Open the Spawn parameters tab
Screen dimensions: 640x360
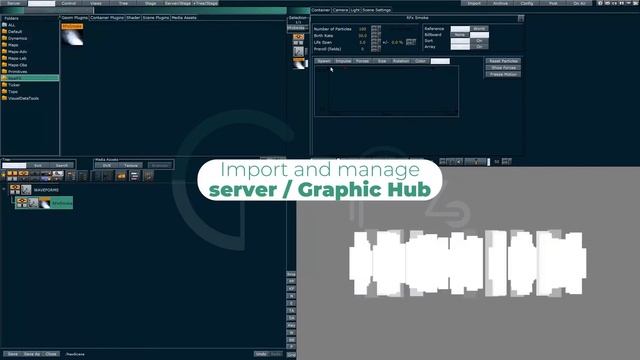324,61
